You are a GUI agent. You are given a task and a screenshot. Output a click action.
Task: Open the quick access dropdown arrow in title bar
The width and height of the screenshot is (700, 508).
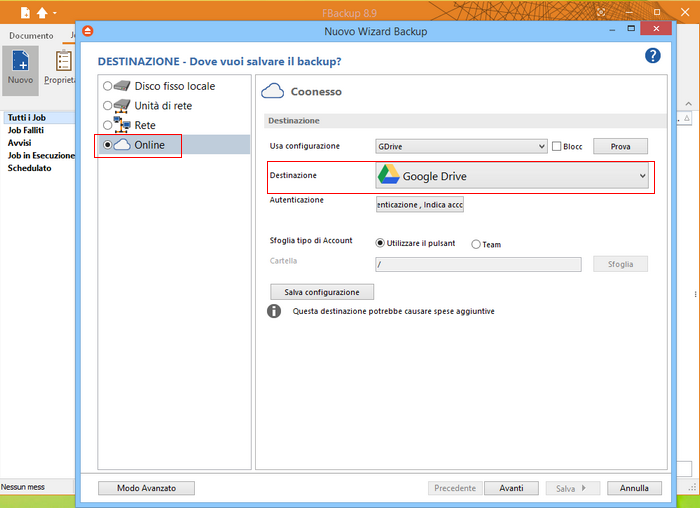54,14
